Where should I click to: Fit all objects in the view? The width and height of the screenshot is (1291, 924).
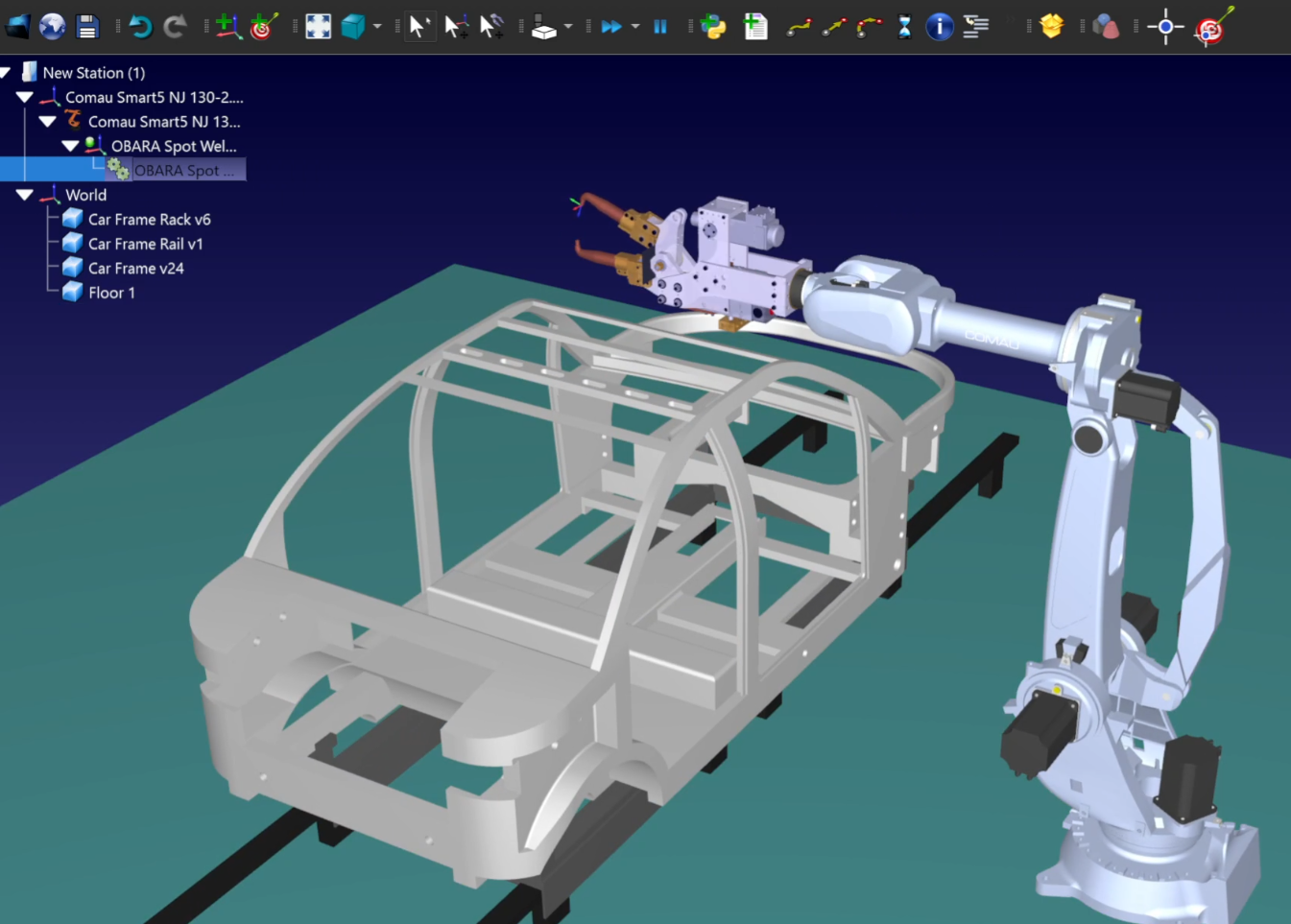coord(318,27)
